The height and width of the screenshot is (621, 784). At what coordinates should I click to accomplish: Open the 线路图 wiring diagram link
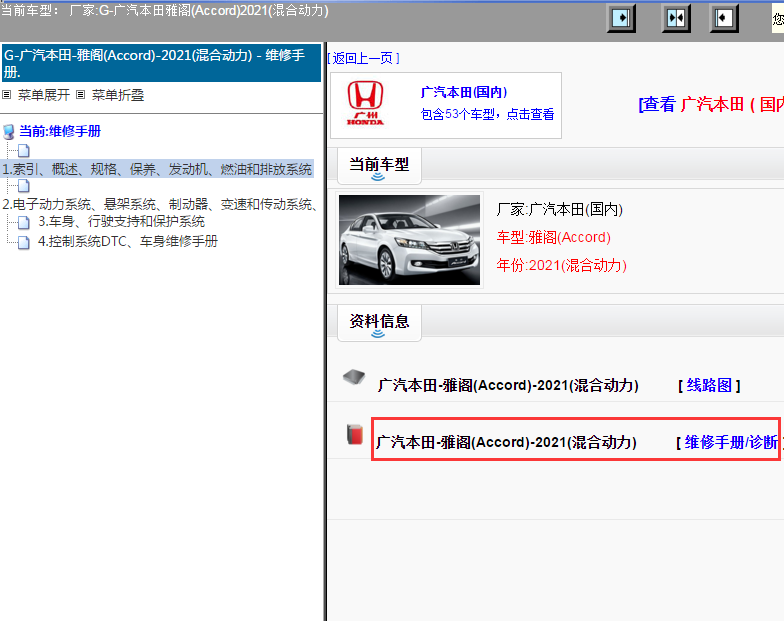(709, 386)
